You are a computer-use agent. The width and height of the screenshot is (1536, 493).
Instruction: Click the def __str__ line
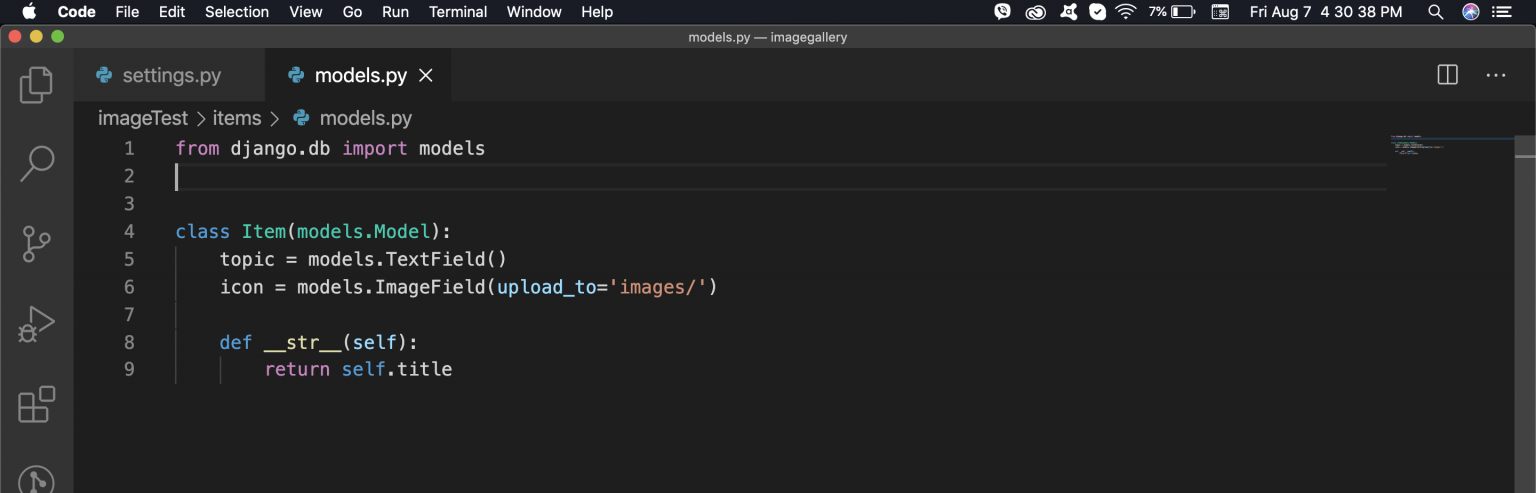(x=318, y=343)
